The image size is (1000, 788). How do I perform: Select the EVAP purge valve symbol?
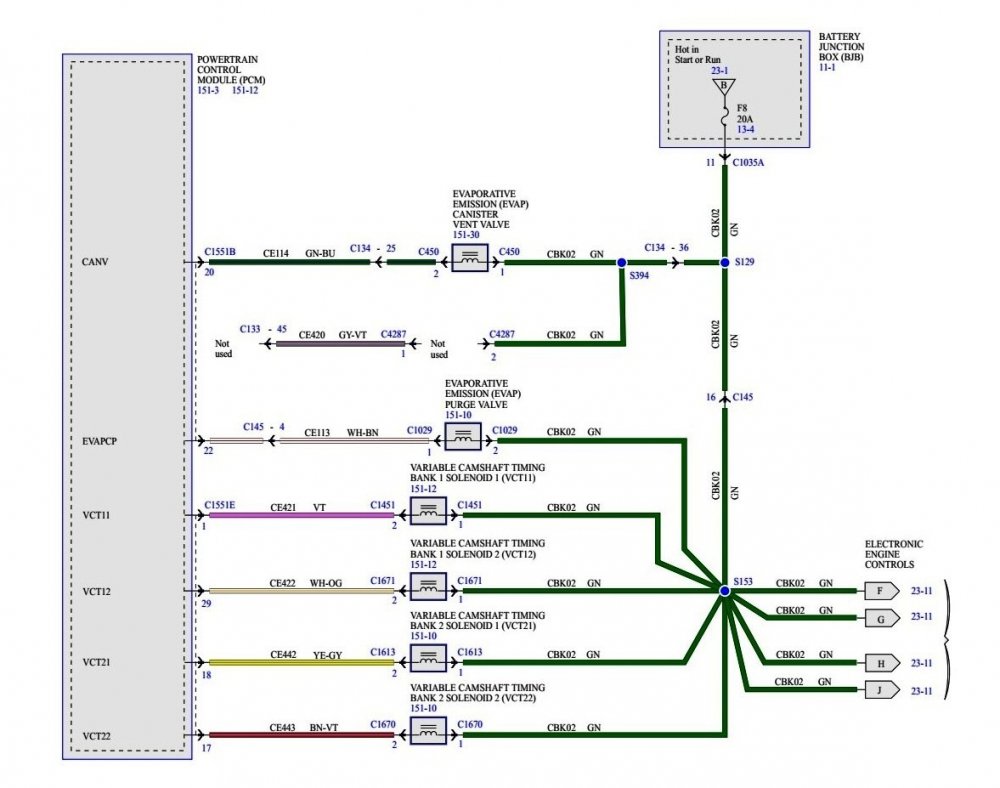(x=462, y=437)
